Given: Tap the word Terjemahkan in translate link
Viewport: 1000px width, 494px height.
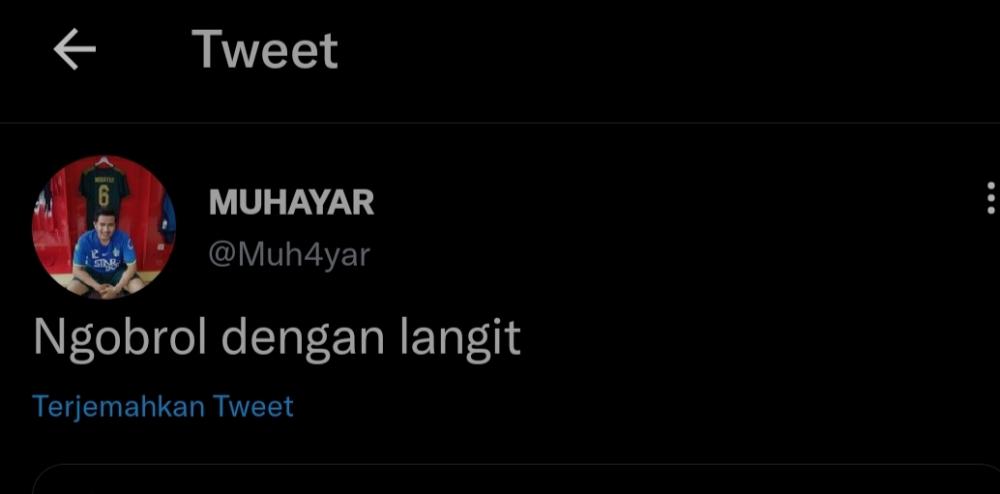Looking at the screenshot, I should click(118, 407).
